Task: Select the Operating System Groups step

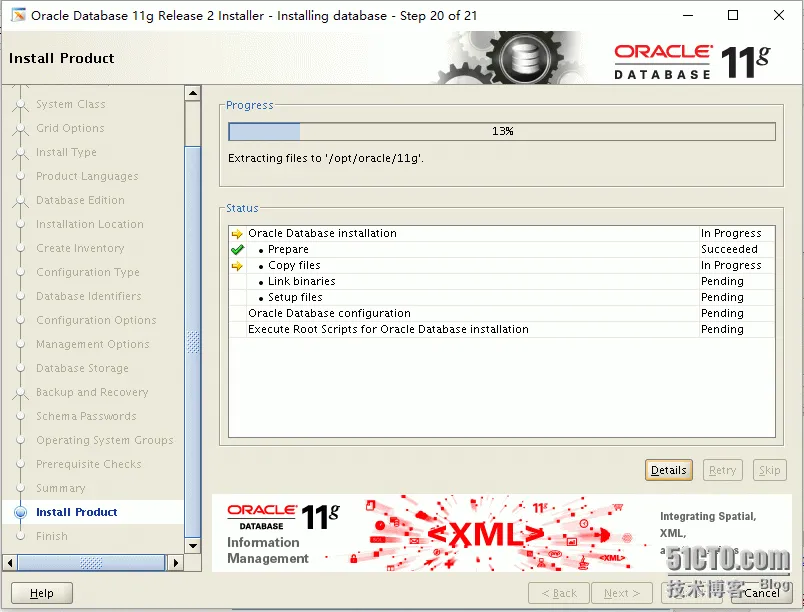Action: pos(105,440)
